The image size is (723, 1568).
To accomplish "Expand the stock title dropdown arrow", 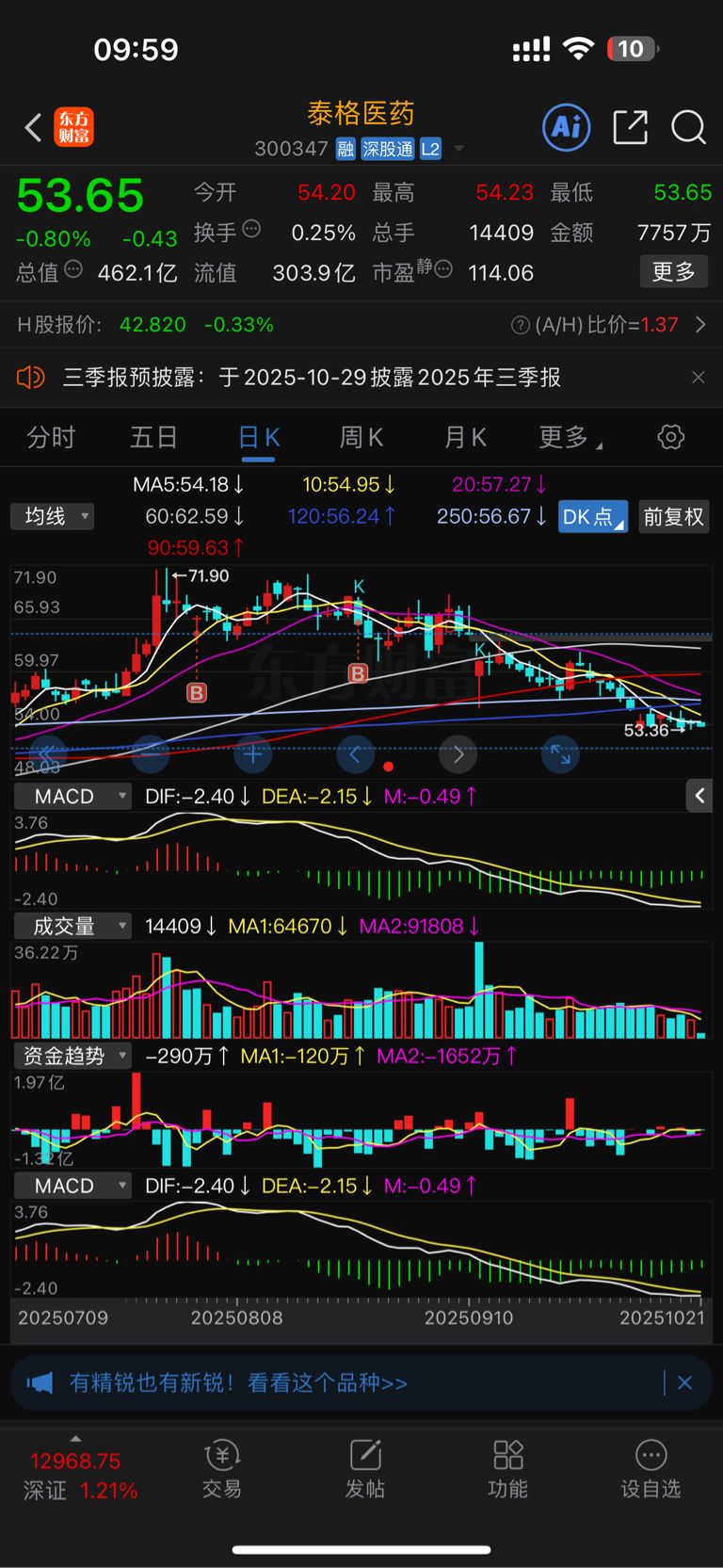I will (x=458, y=149).
